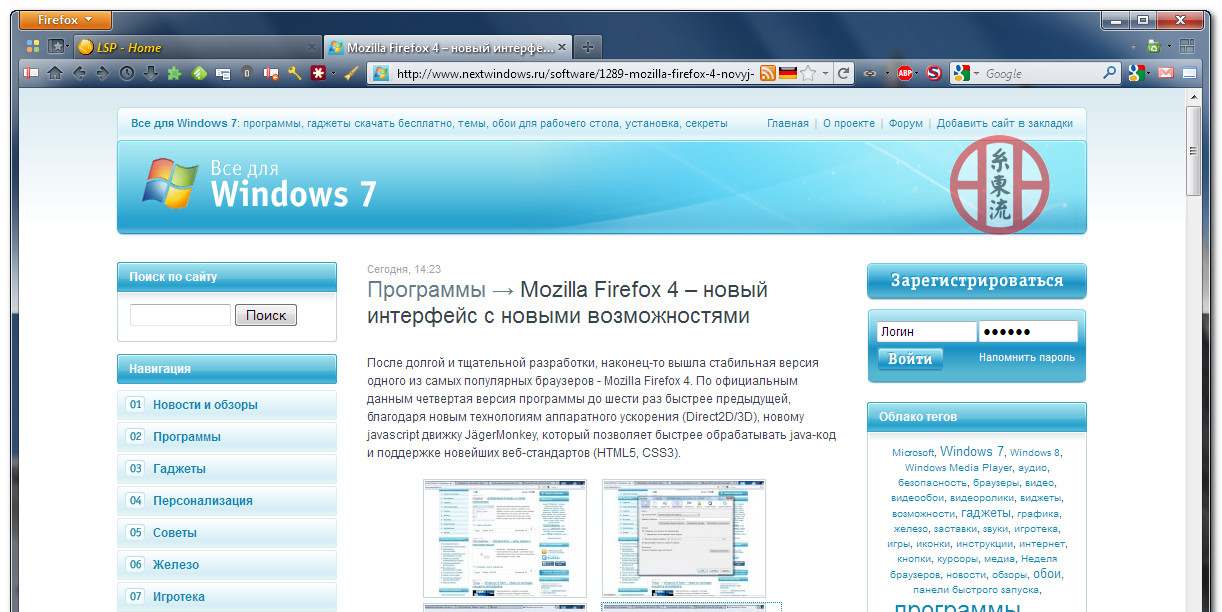Click the yellow wrench tool icon
The width and height of the screenshot is (1222, 612).
[x=294, y=73]
